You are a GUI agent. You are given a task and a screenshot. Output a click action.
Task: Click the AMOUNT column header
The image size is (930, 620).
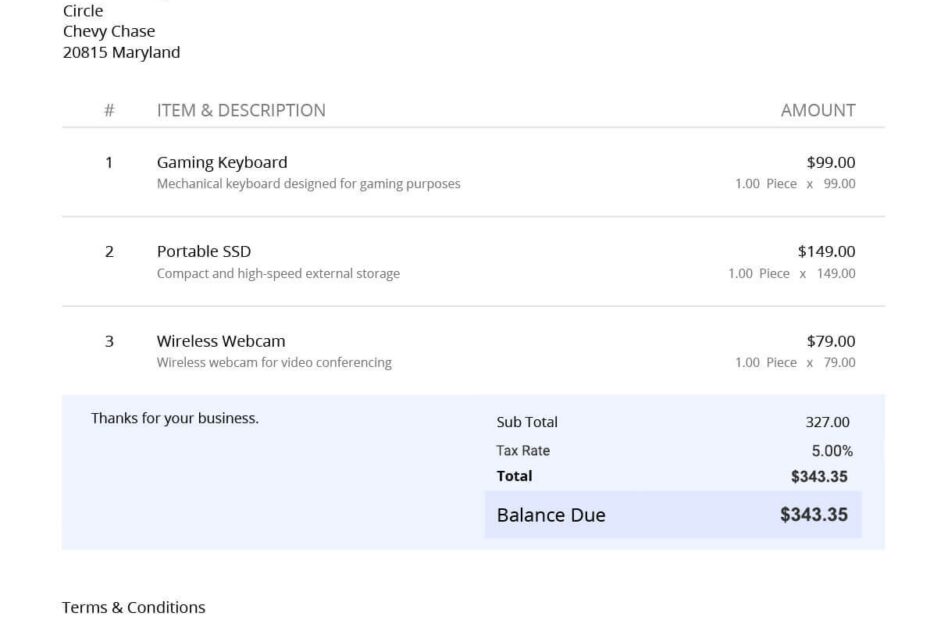pyautogui.click(x=818, y=110)
